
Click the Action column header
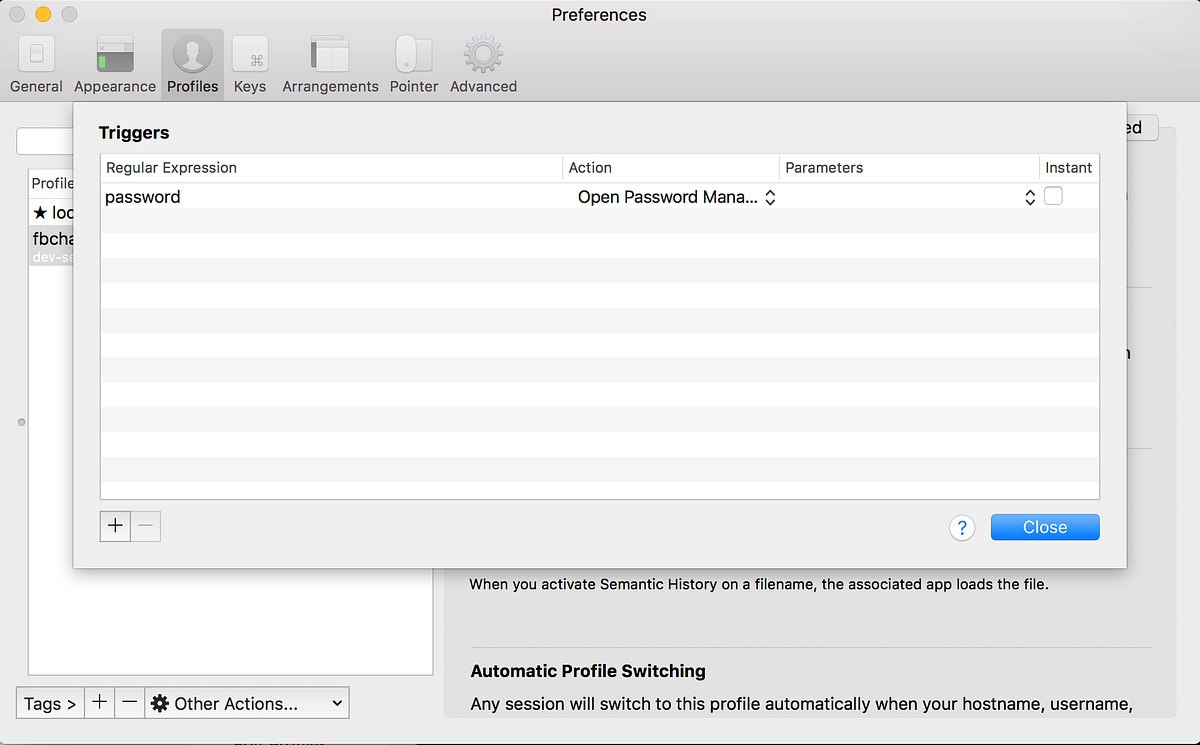pos(670,168)
